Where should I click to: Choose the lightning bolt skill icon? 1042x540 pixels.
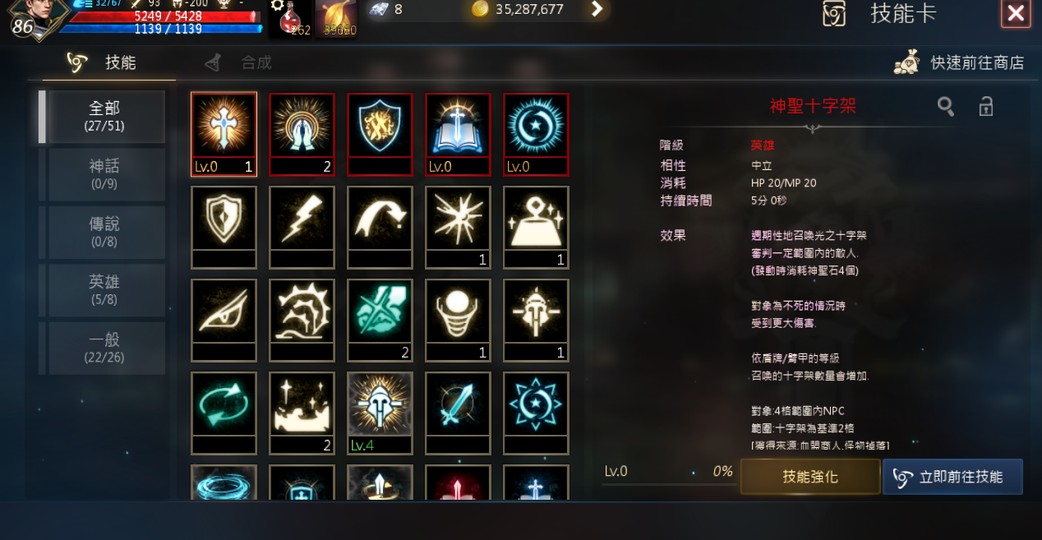tap(302, 226)
